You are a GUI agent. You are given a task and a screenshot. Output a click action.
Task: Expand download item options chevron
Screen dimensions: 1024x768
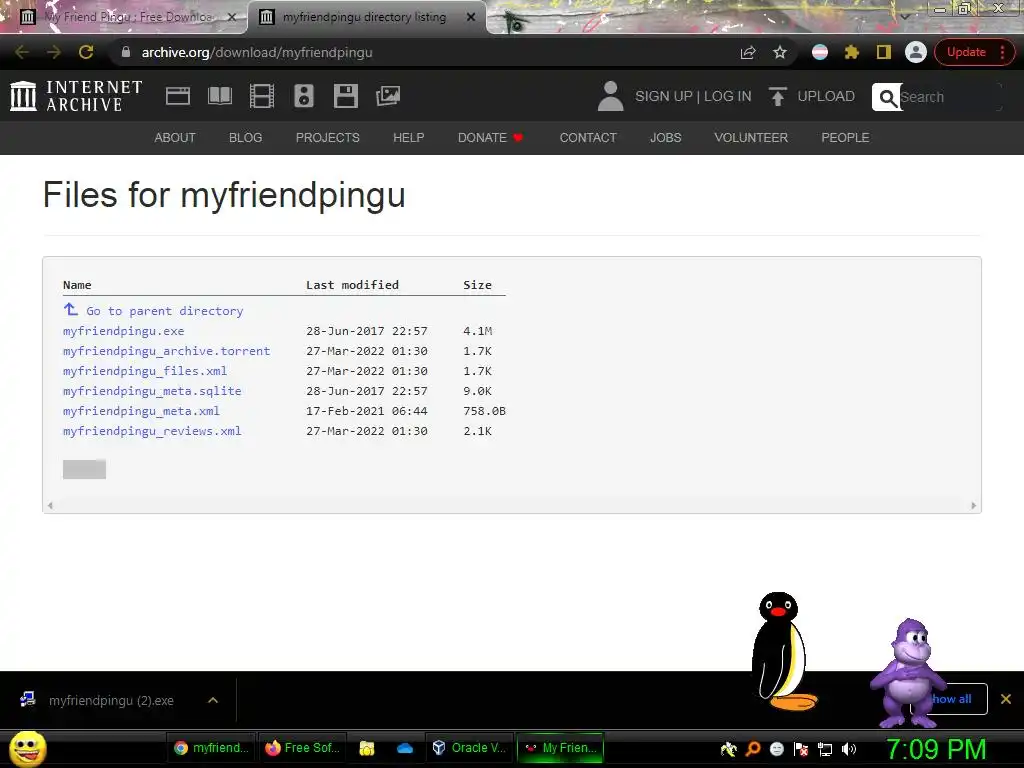(x=213, y=700)
